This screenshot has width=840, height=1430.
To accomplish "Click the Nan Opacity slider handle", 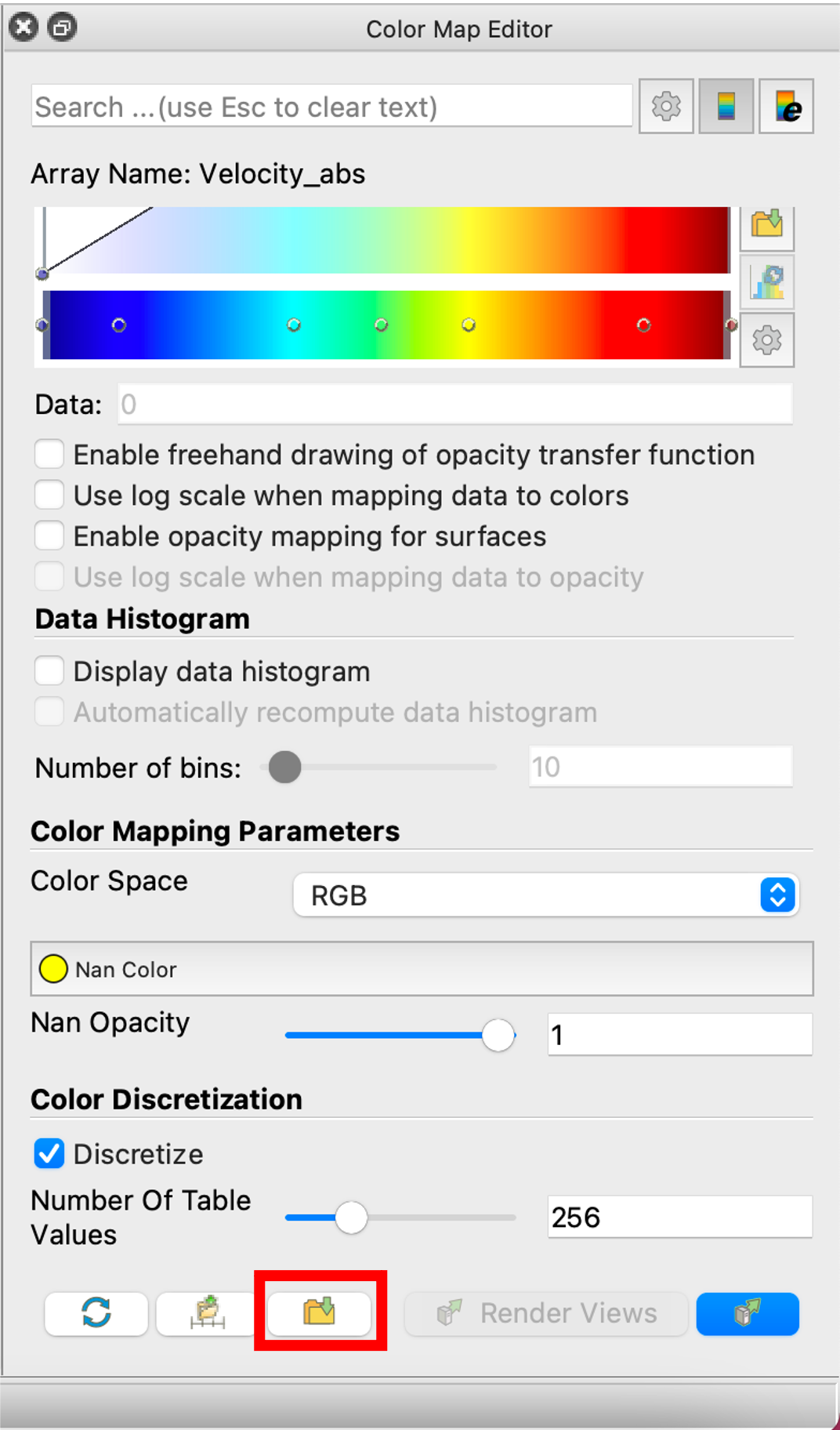I will (x=498, y=1035).
